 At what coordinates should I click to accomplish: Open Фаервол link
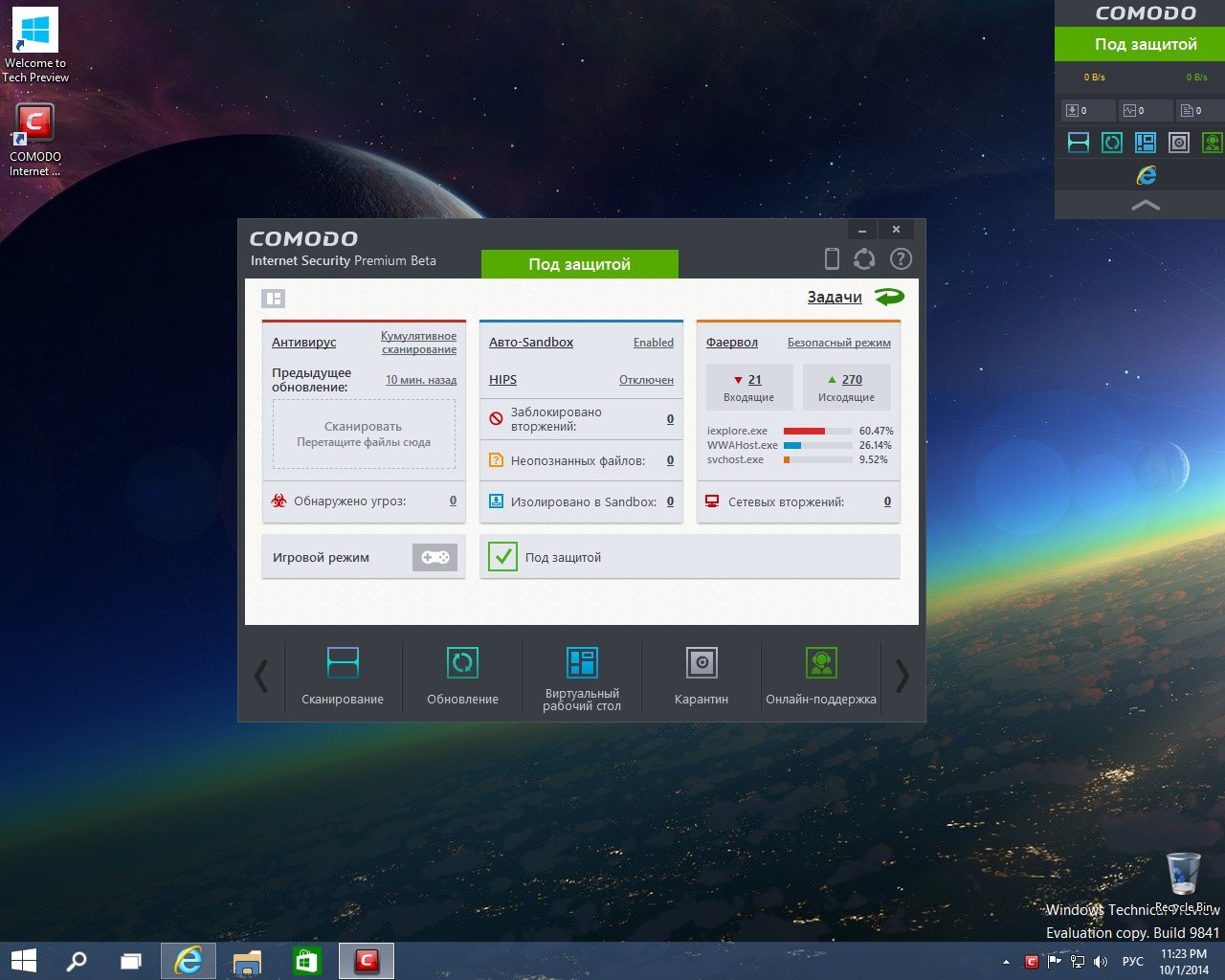(732, 342)
